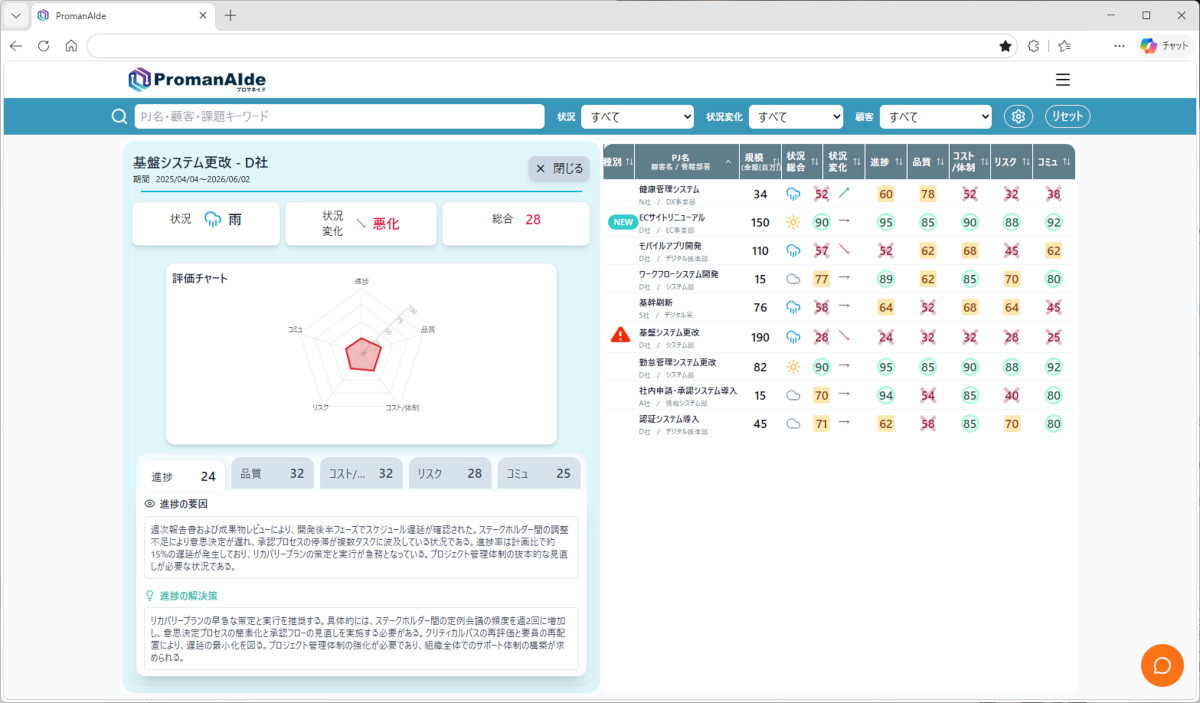The width and height of the screenshot is (1200, 703).
Task: Click the cloud icon for ワークフローシステム開発
Action: point(794,279)
